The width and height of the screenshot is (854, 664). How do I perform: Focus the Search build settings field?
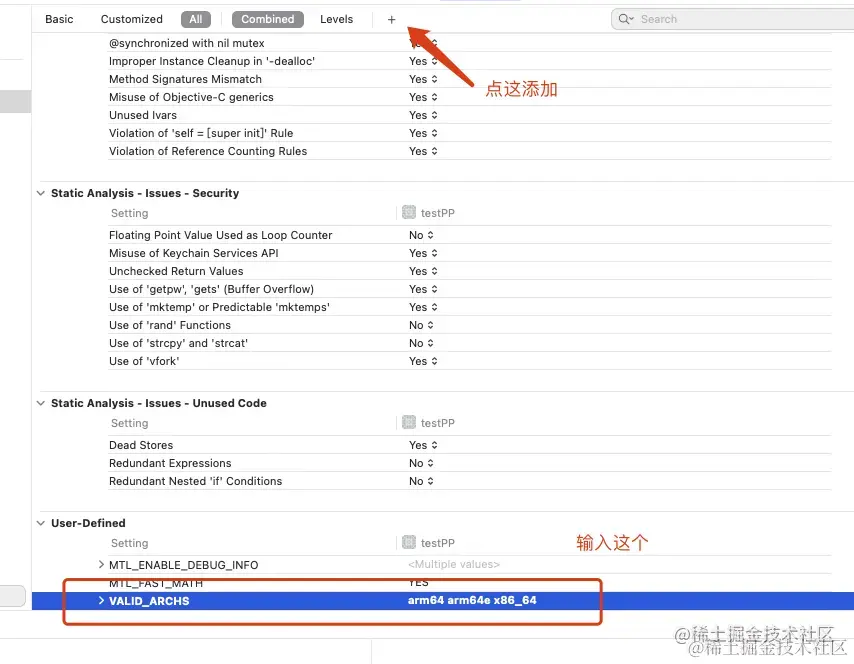coord(733,19)
